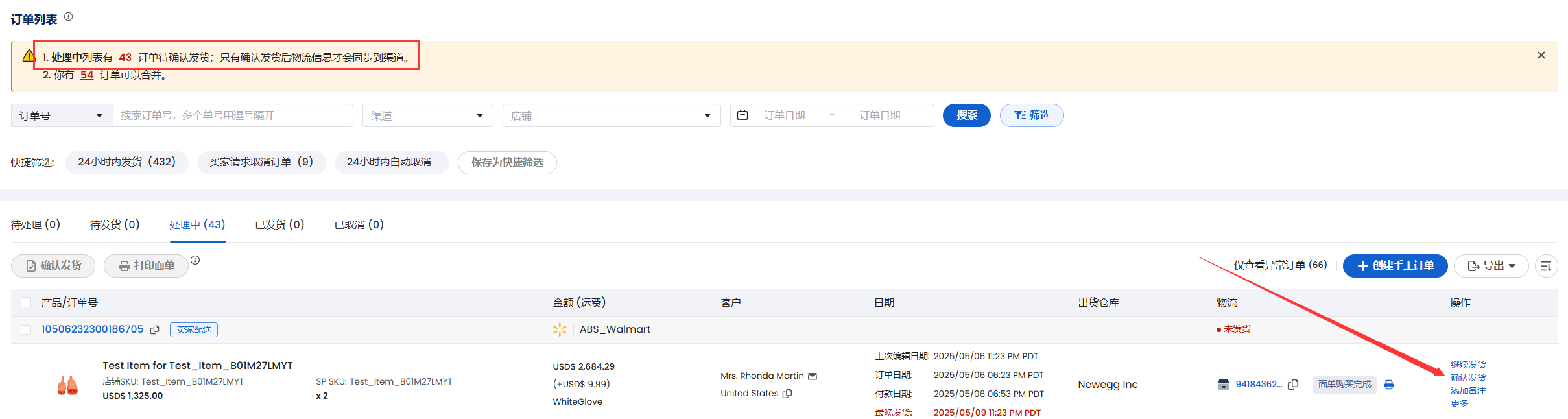Click the blue print label icon
The width and height of the screenshot is (1568, 419).
point(1388,385)
